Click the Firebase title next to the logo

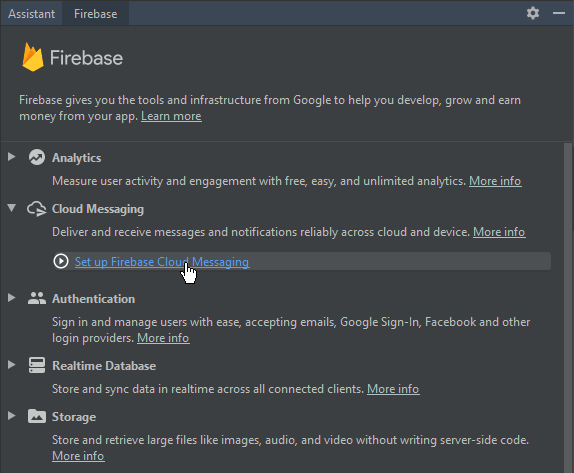coord(86,58)
